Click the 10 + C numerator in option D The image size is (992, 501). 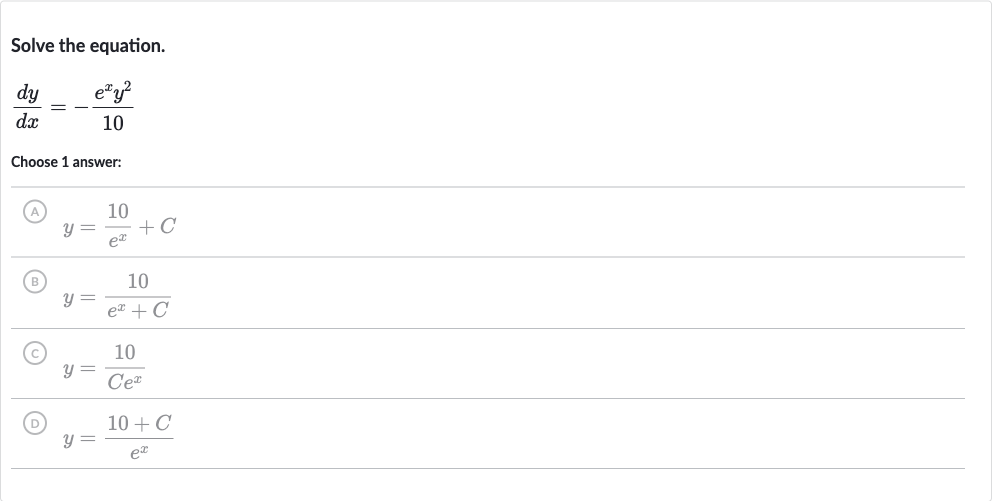coord(139,423)
